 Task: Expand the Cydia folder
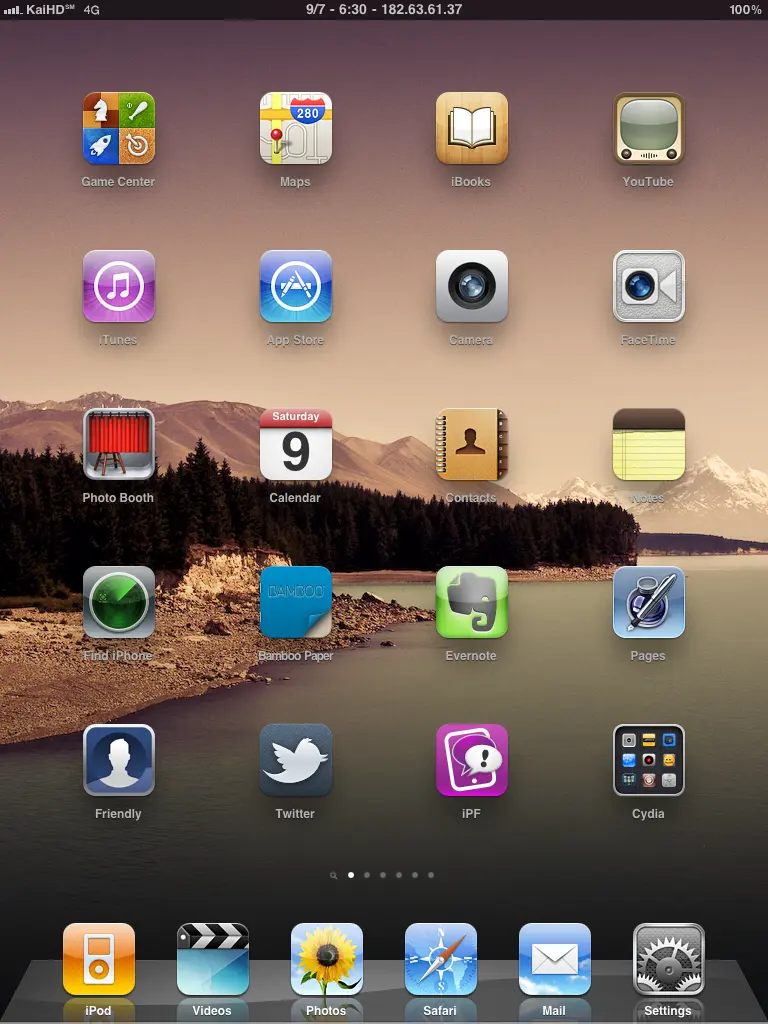pos(648,761)
